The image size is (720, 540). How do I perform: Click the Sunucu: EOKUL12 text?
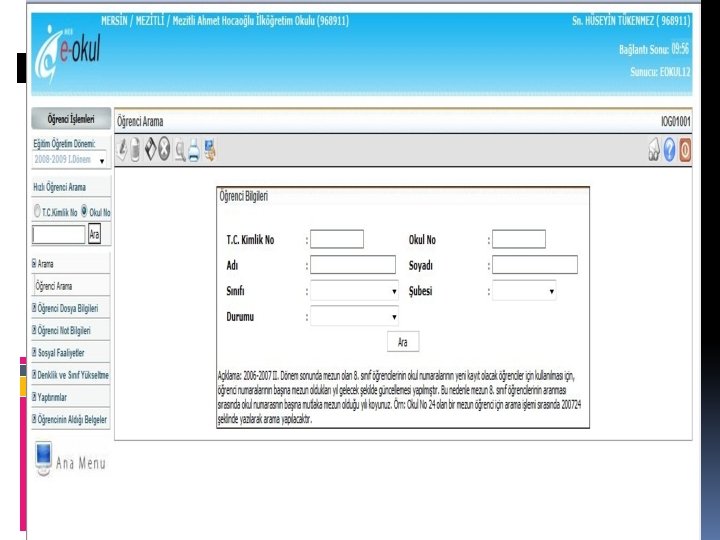[x=660, y=72]
